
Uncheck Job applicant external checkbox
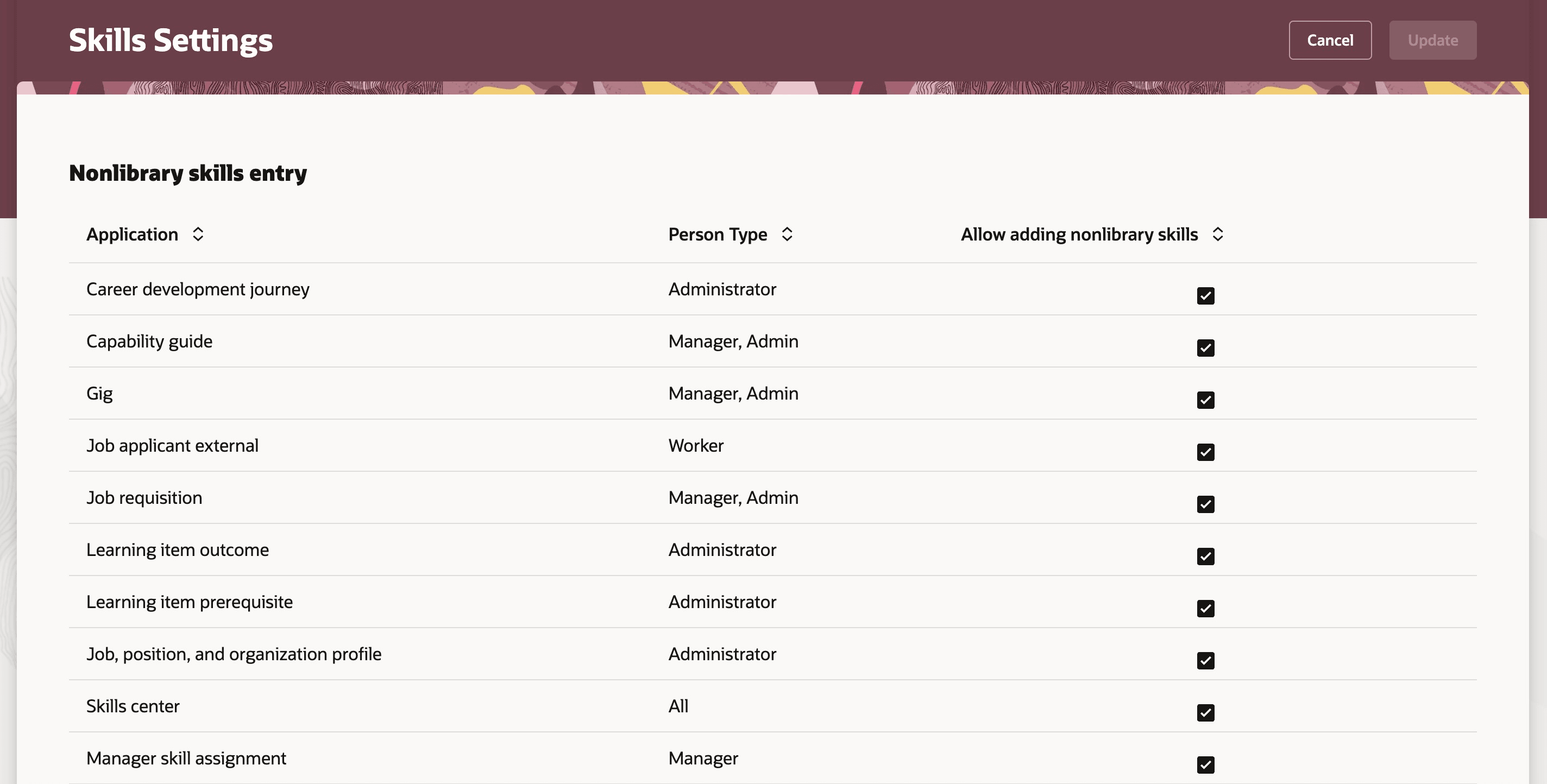[1207, 452]
